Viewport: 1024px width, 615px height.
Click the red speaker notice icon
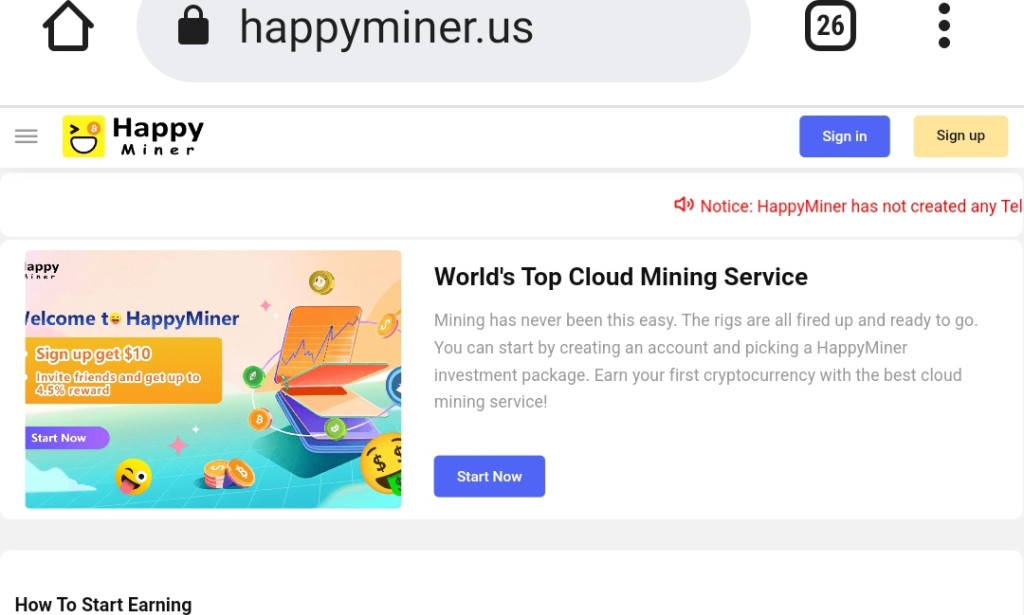point(685,205)
